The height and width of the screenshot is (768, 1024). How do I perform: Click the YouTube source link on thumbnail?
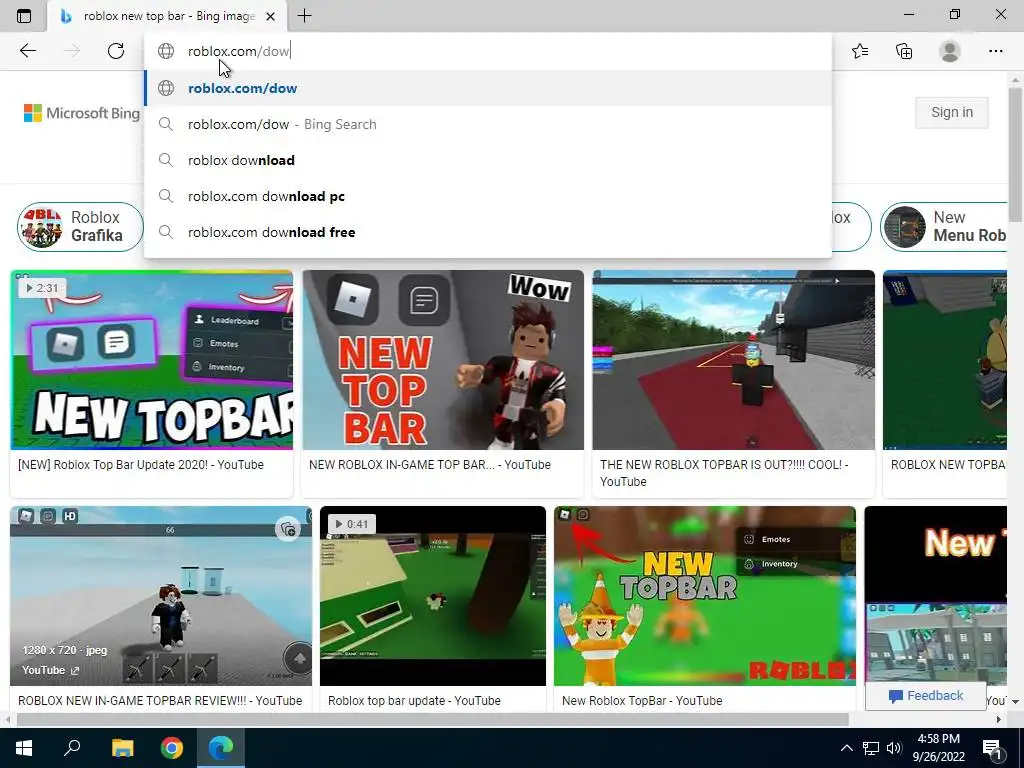[50, 670]
